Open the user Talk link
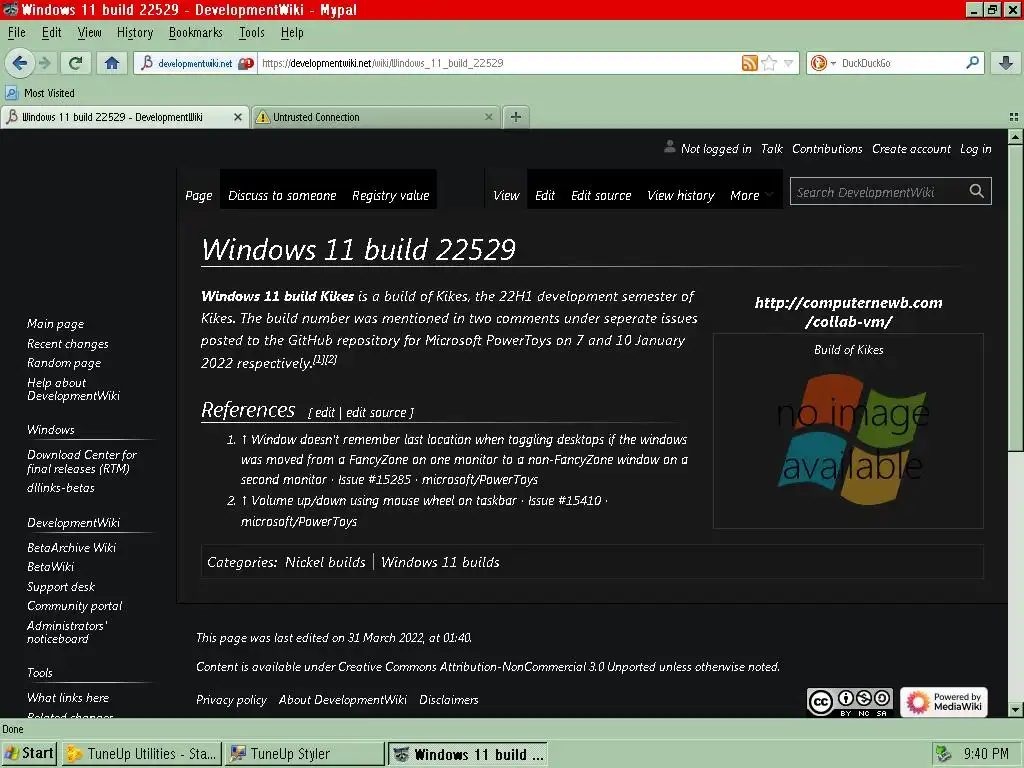Image resolution: width=1024 pixels, height=768 pixels. click(x=771, y=149)
